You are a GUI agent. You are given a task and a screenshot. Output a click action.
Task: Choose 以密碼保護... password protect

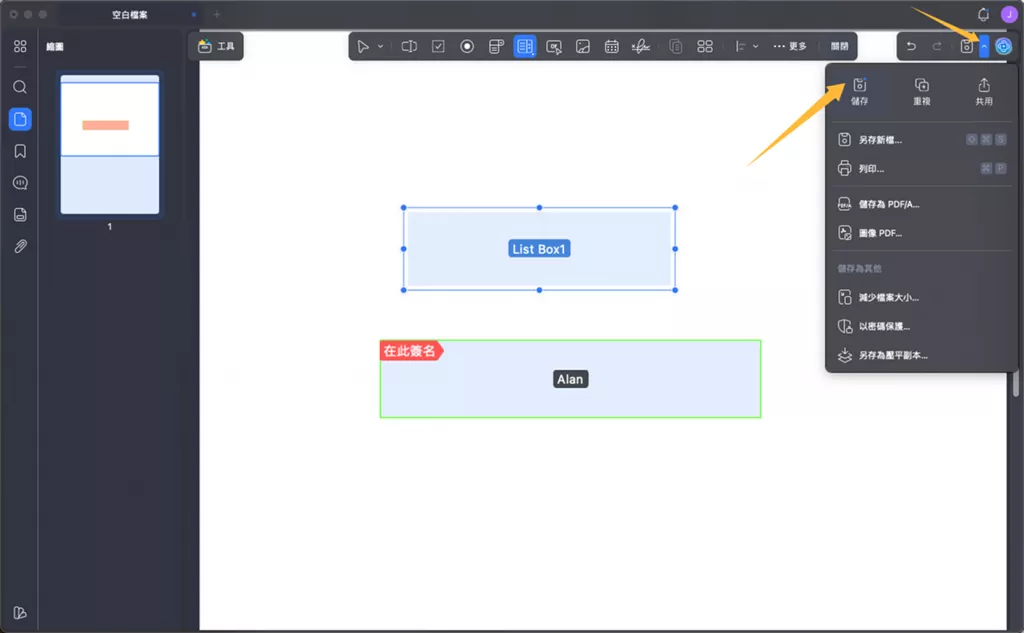[x=921, y=326]
